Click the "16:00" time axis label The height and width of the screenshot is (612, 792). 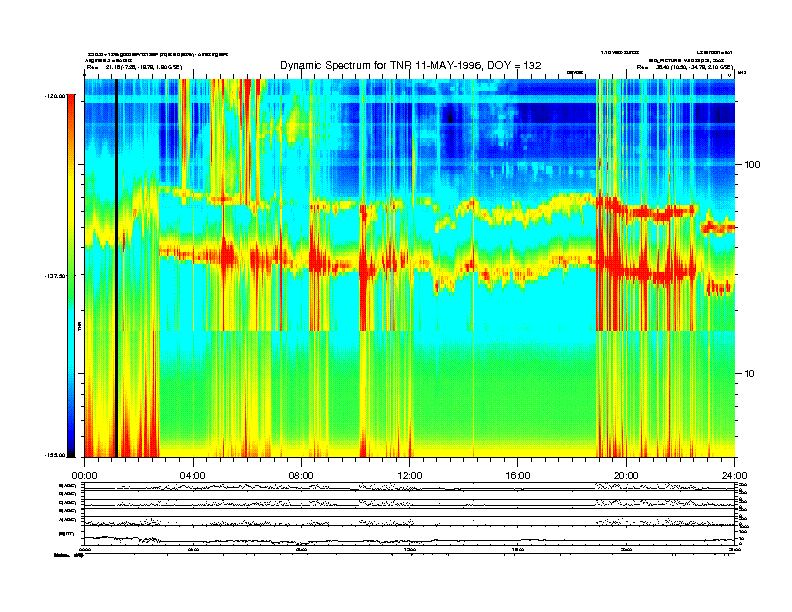[518, 476]
